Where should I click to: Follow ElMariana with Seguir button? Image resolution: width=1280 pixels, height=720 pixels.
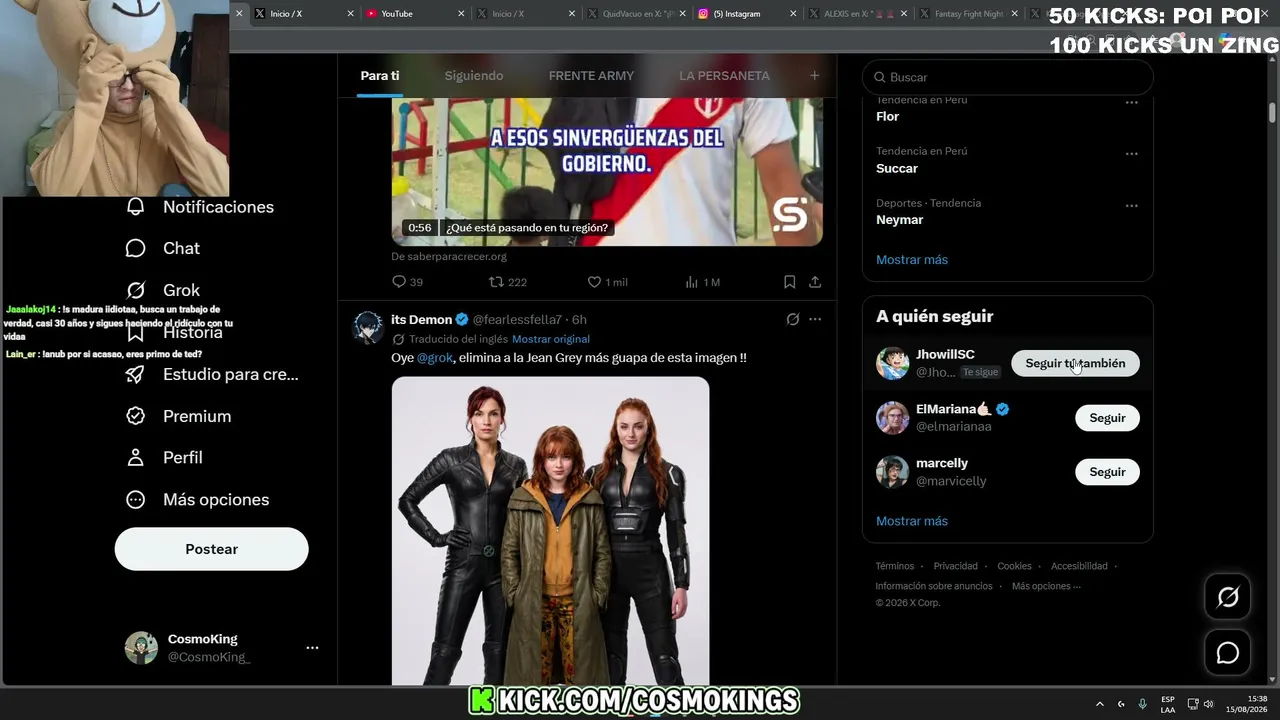1107,418
